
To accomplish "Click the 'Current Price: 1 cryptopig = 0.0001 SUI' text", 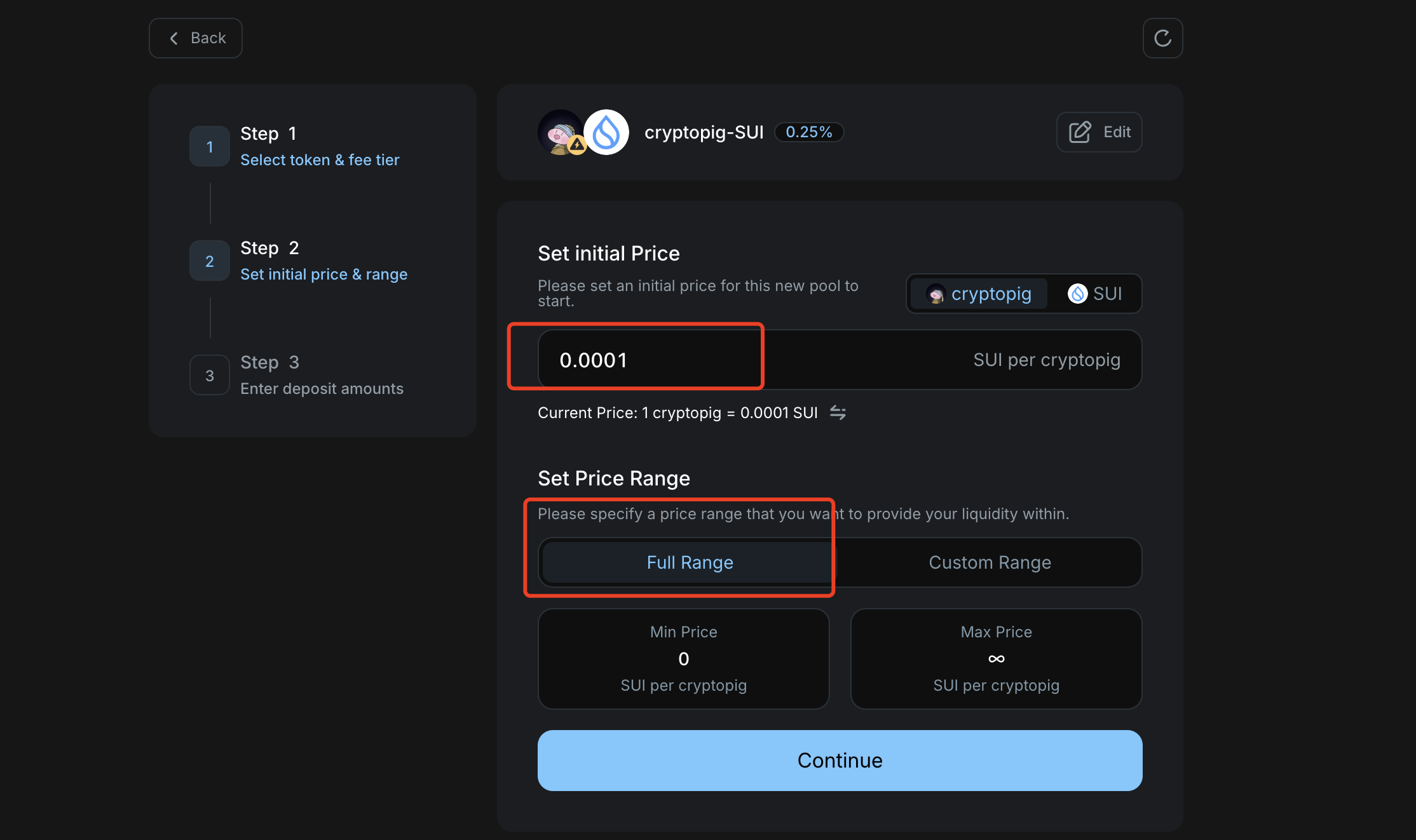I will tap(677, 413).
